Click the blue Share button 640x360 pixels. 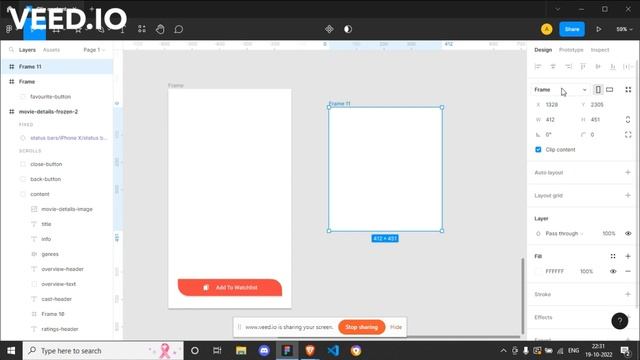(572, 29)
